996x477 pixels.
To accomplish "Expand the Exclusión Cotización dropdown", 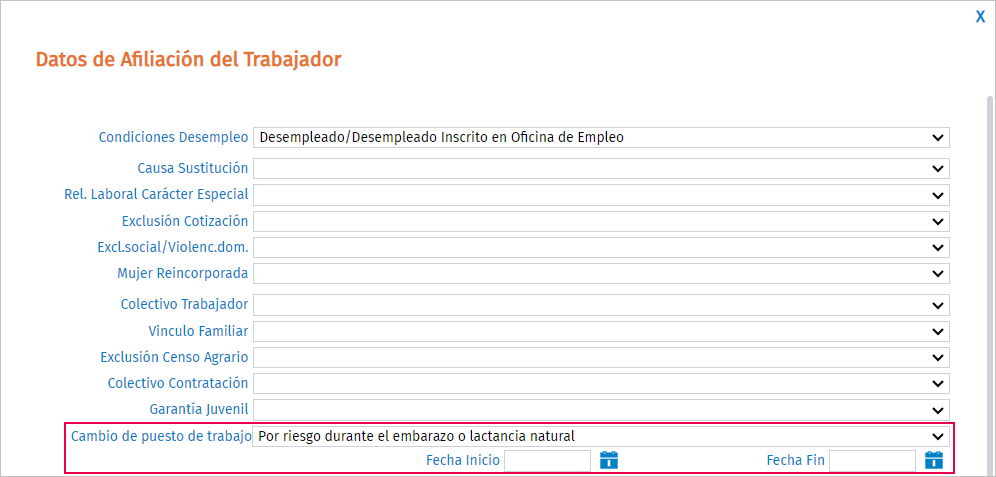I will 601,221.
